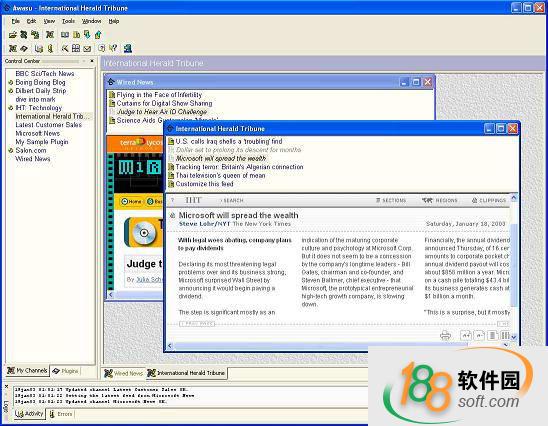Click the printer icon below the article
The width and height of the screenshot is (548, 426).
pos(445,335)
